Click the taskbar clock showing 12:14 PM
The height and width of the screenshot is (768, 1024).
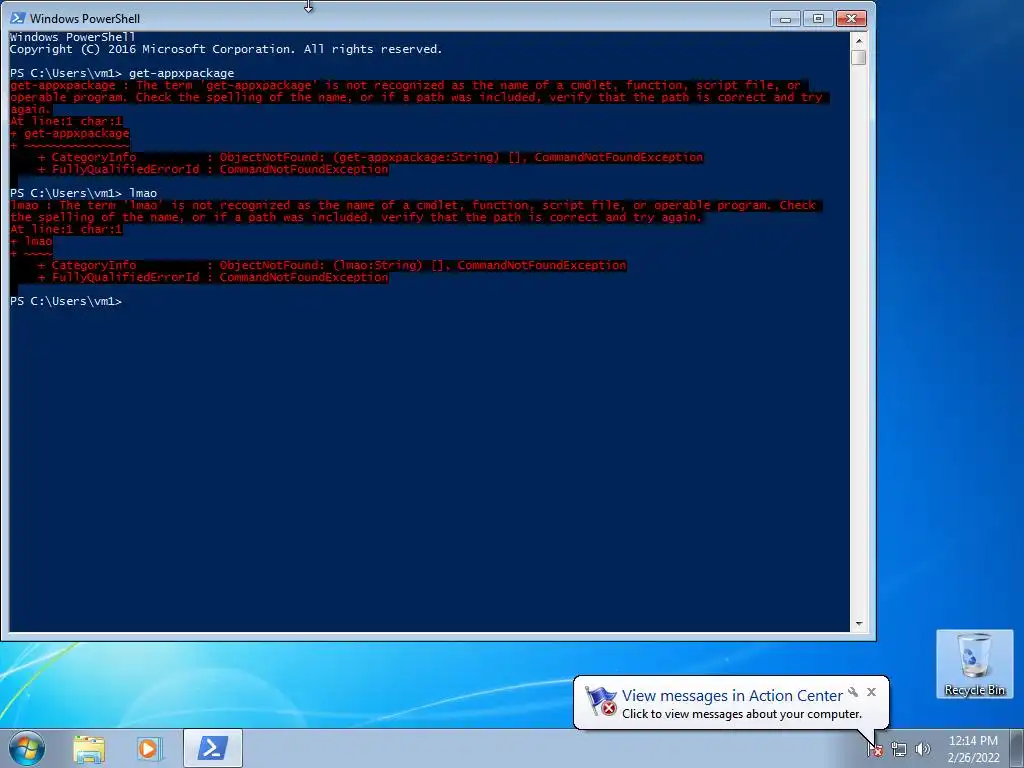tap(973, 749)
